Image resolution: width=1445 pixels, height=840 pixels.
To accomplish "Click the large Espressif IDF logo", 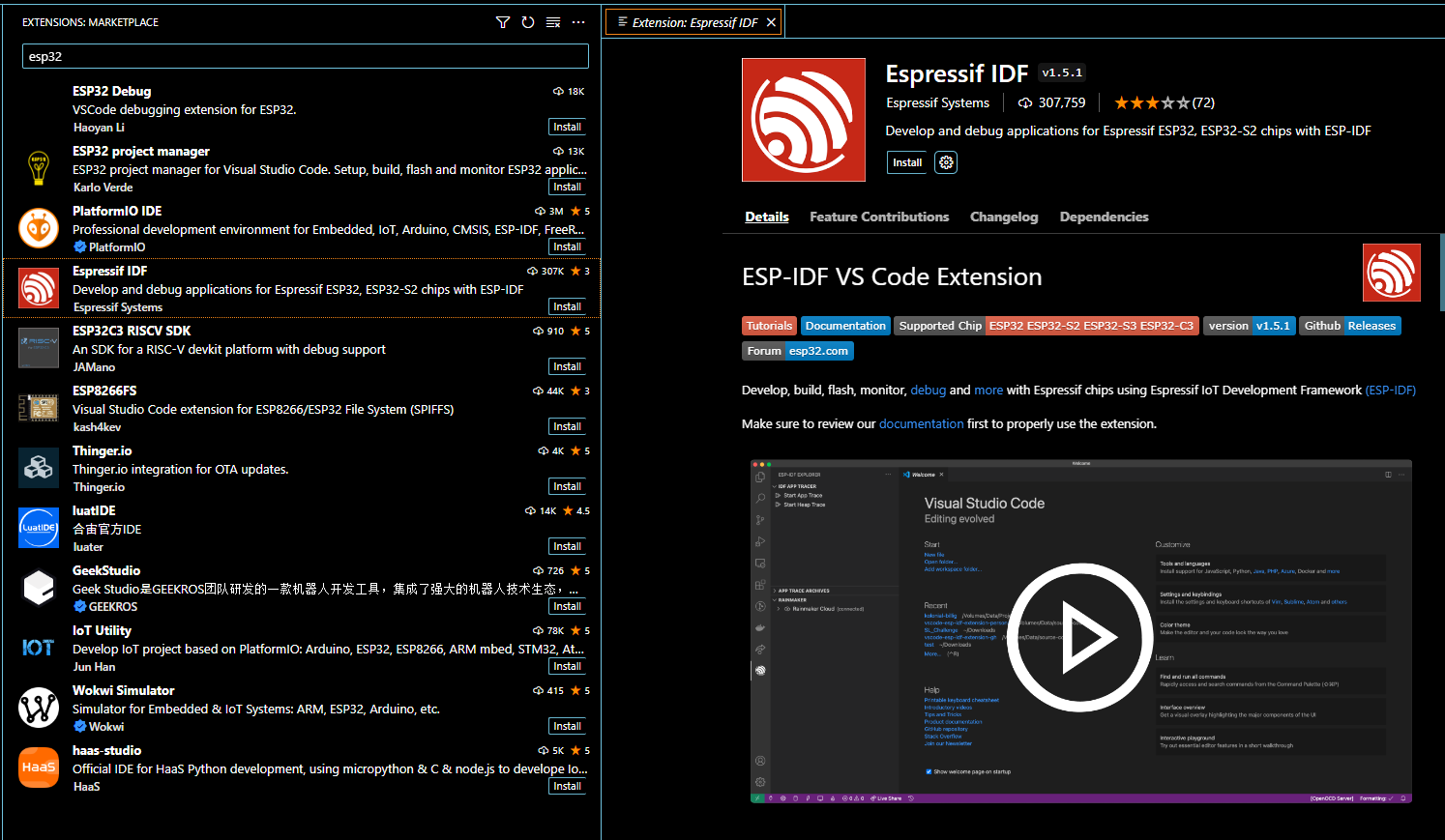I will (804, 120).
